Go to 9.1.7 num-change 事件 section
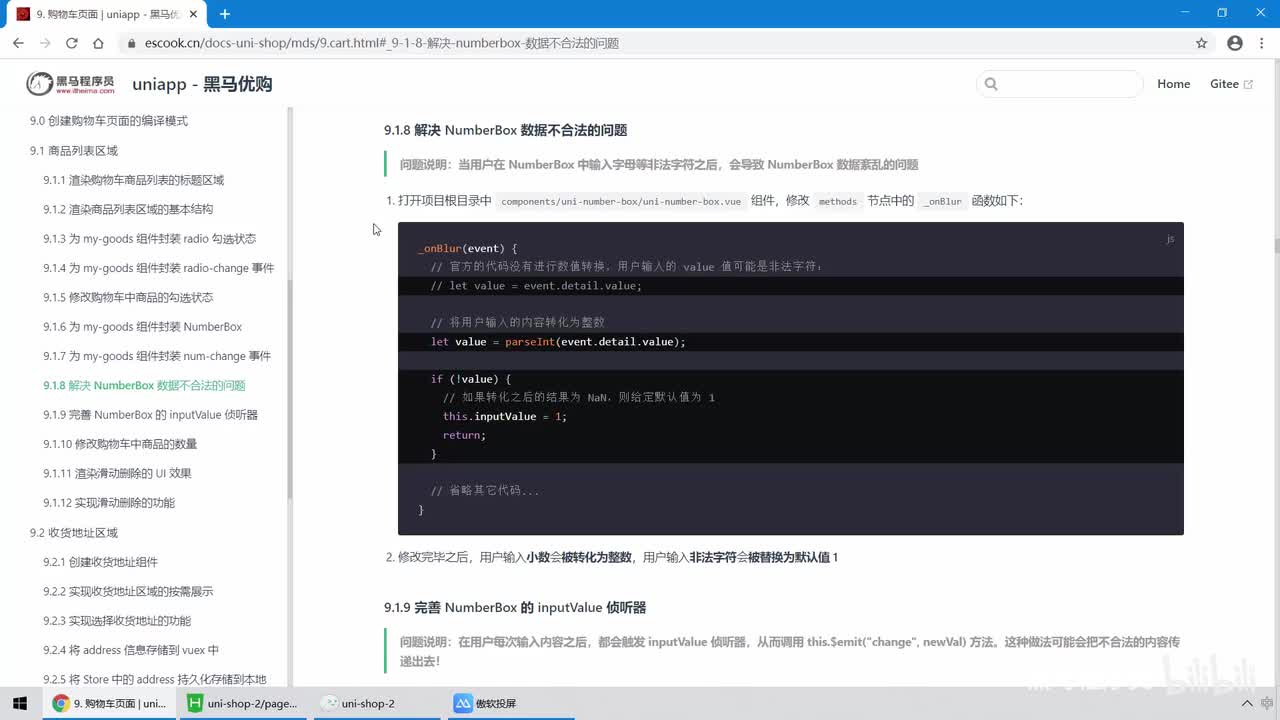 (x=157, y=356)
